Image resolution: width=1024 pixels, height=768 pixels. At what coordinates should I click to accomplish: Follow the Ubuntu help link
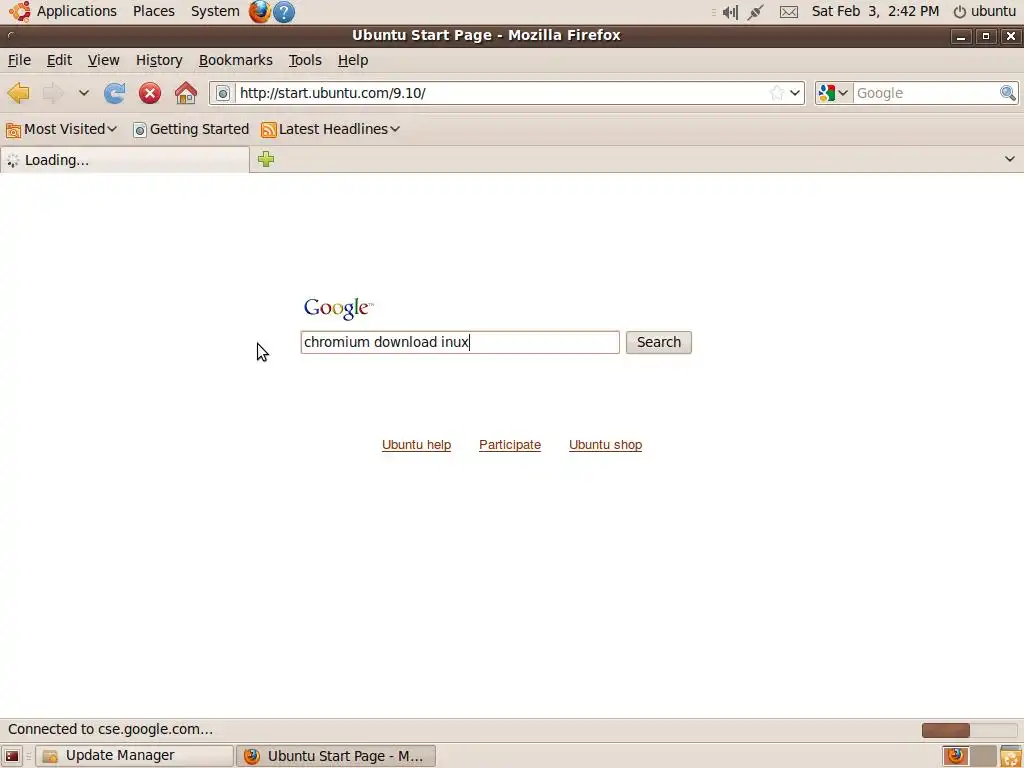pos(416,445)
